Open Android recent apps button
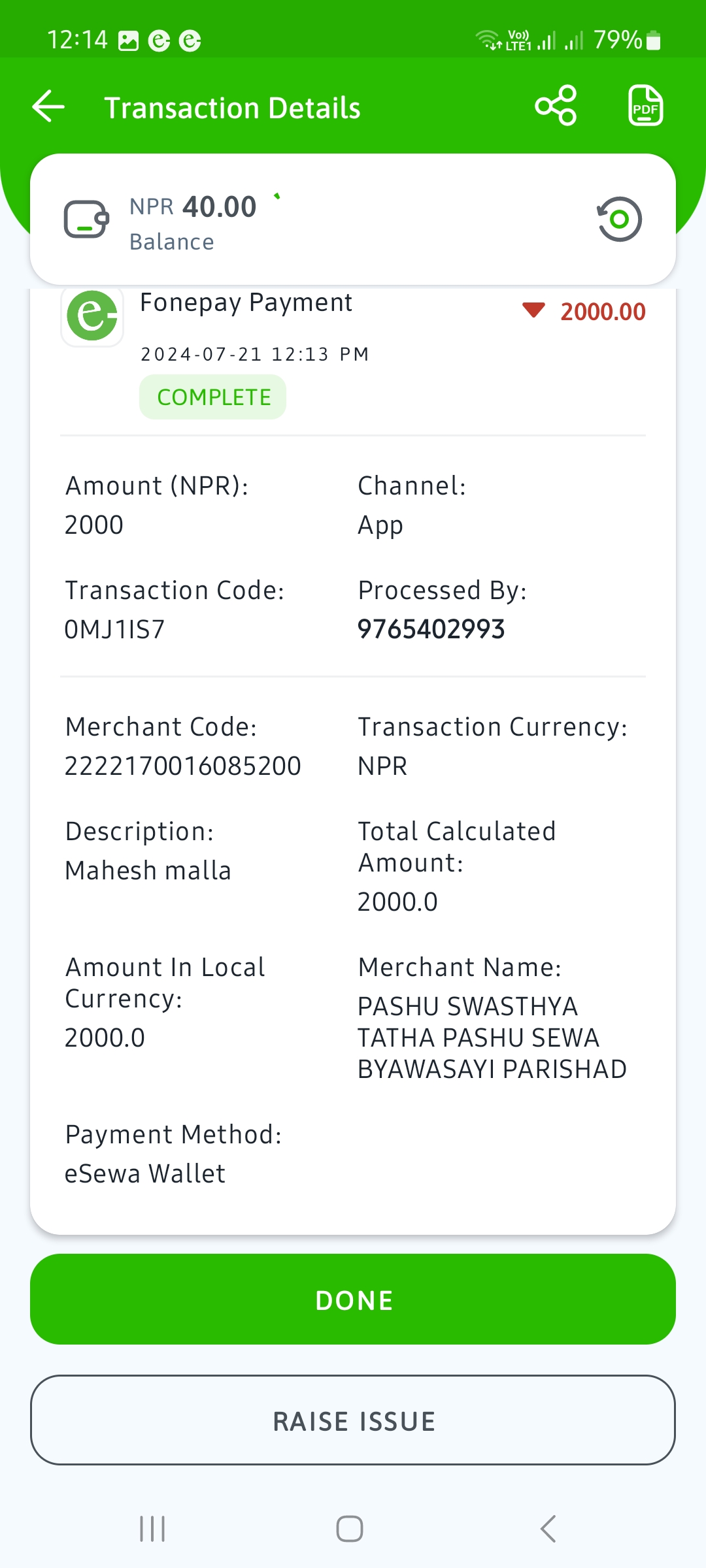The height and width of the screenshot is (1568, 706). point(152,1529)
